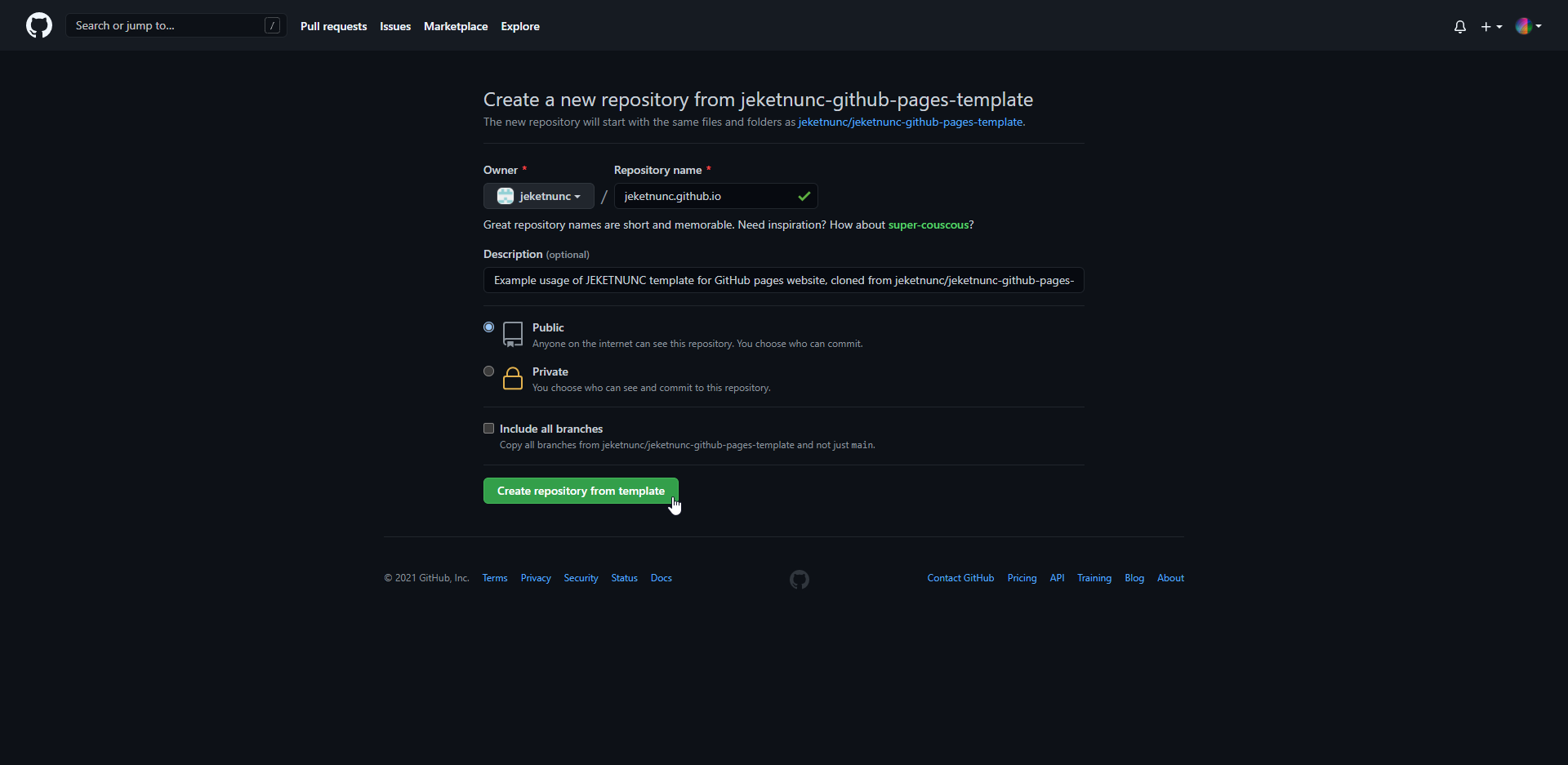
Task: Open Marketplace from the top navigation
Action: (456, 26)
